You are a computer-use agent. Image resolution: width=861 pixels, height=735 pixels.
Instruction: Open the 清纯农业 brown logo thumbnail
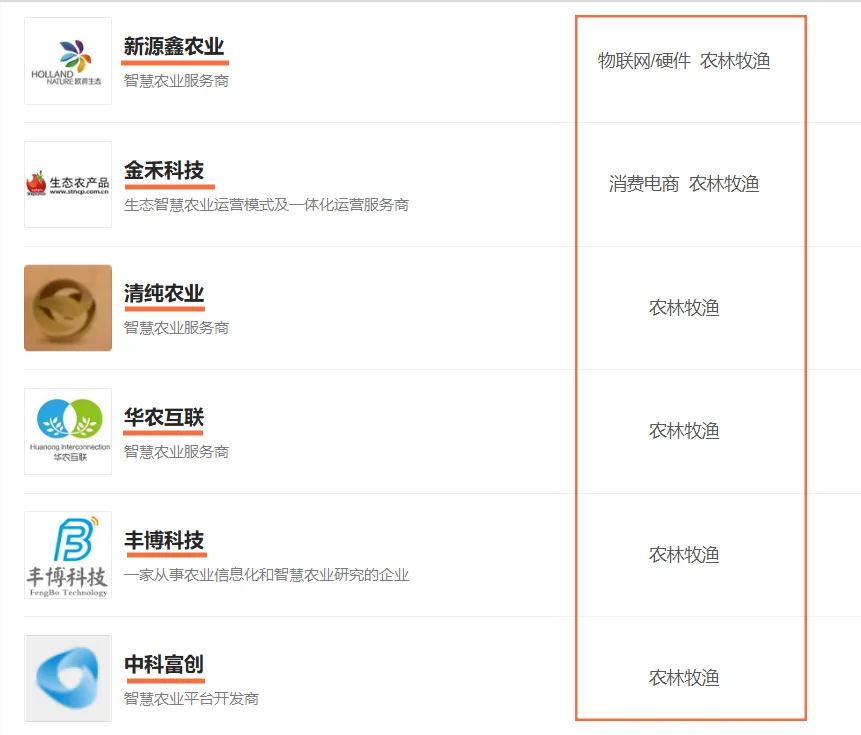[x=68, y=308]
